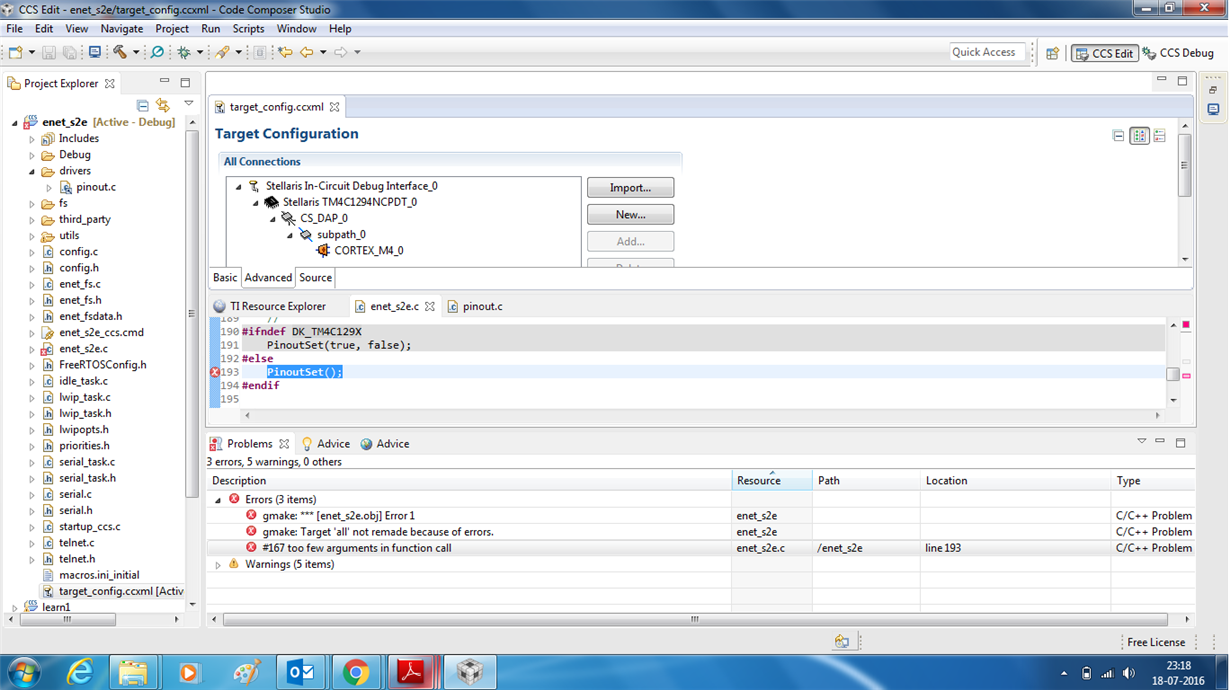Click the Debug bug icon
1230x690 pixels.
click(x=184, y=52)
